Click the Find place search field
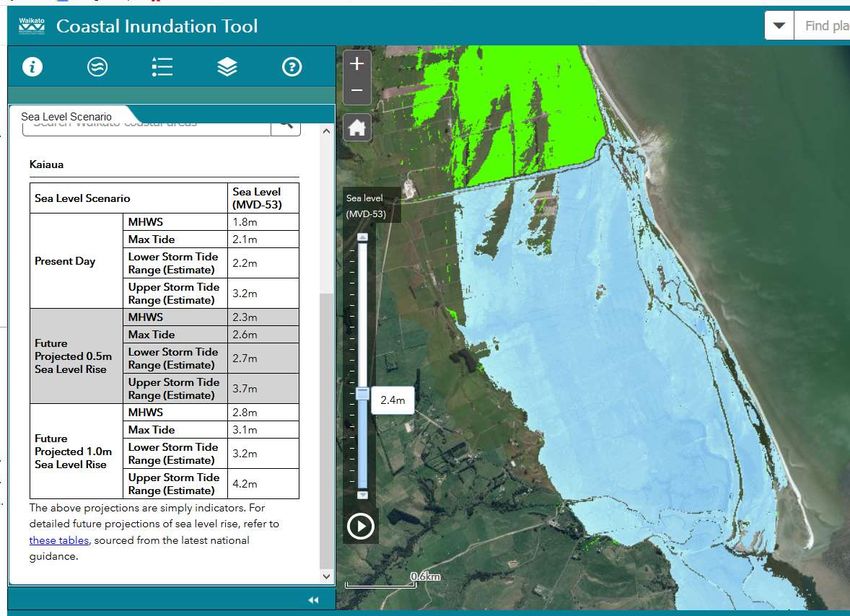The width and height of the screenshot is (850, 616). pos(822,25)
